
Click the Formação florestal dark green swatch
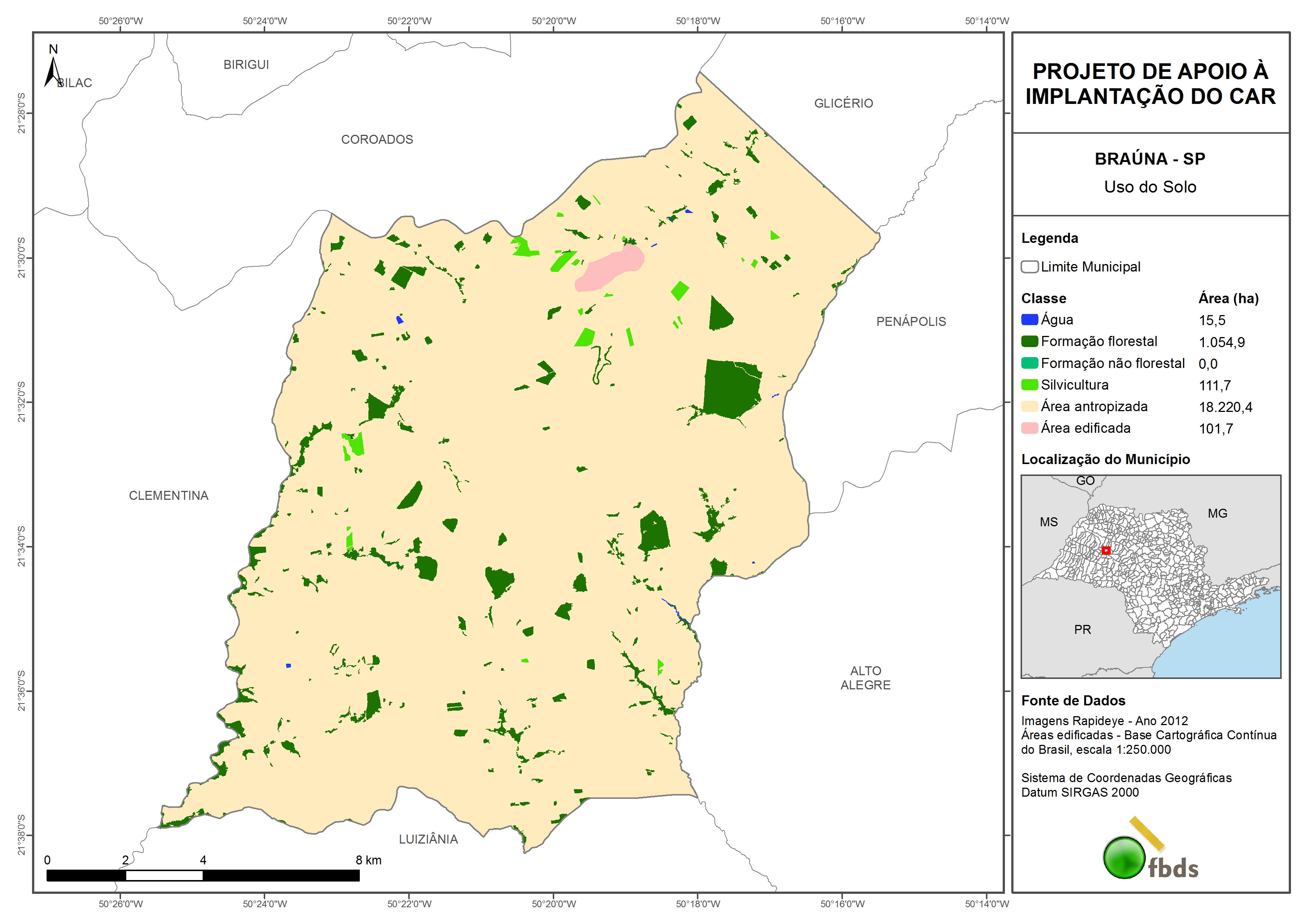[1029, 342]
